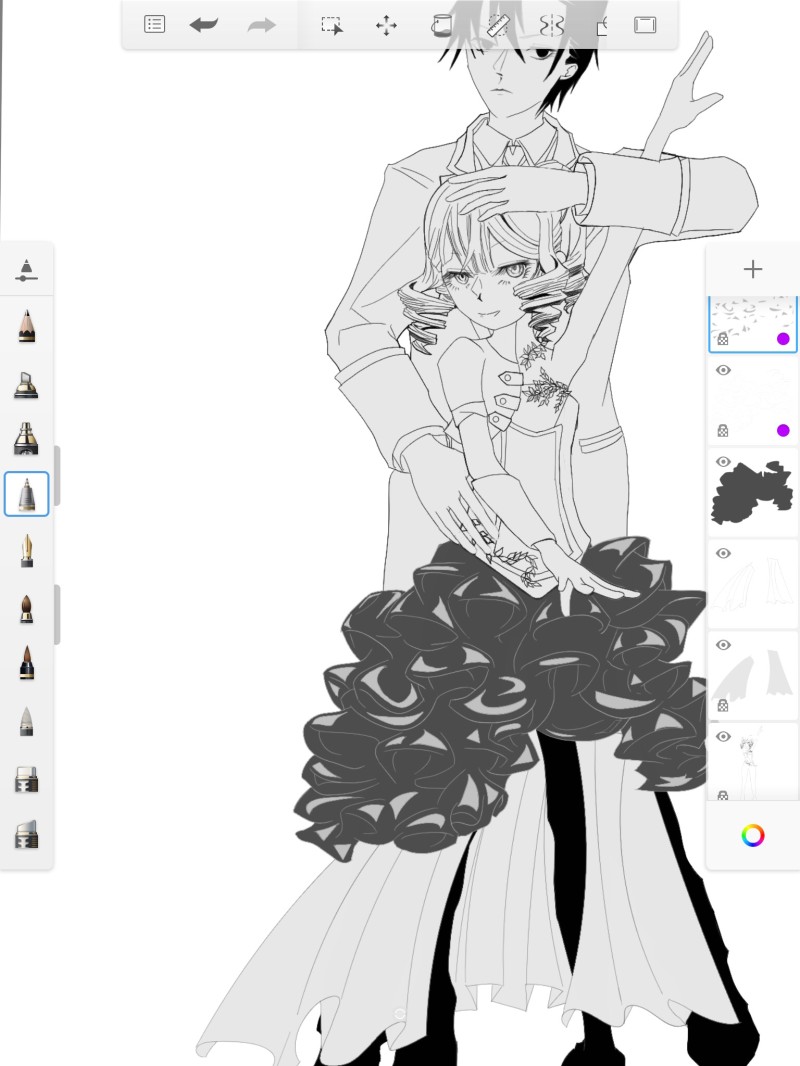The width and height of the screenshot is (800, 1066).
Task: Hide the character sketch layer
Action: 723,737
